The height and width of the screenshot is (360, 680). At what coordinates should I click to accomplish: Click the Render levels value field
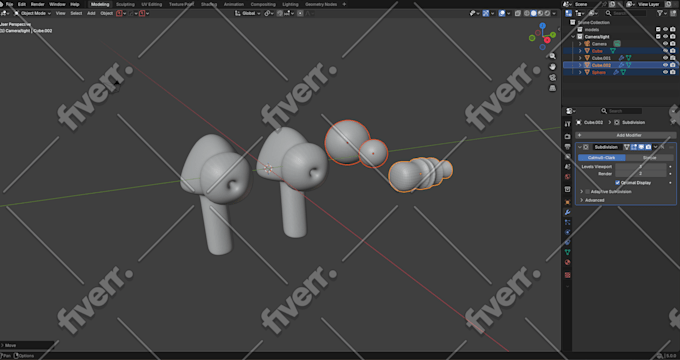641,174
